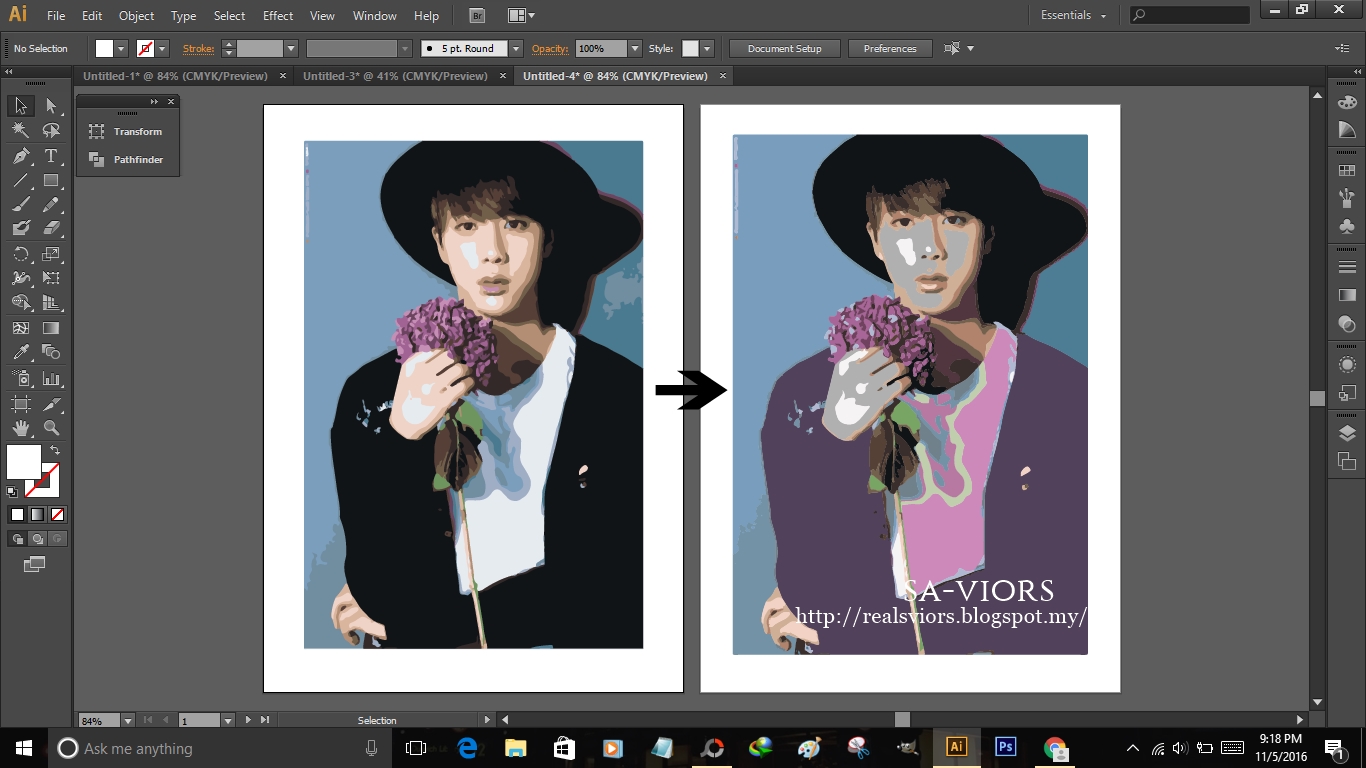1366x768 pixels.
Task: Activate the Zoom tool
Action: (51, 428)
